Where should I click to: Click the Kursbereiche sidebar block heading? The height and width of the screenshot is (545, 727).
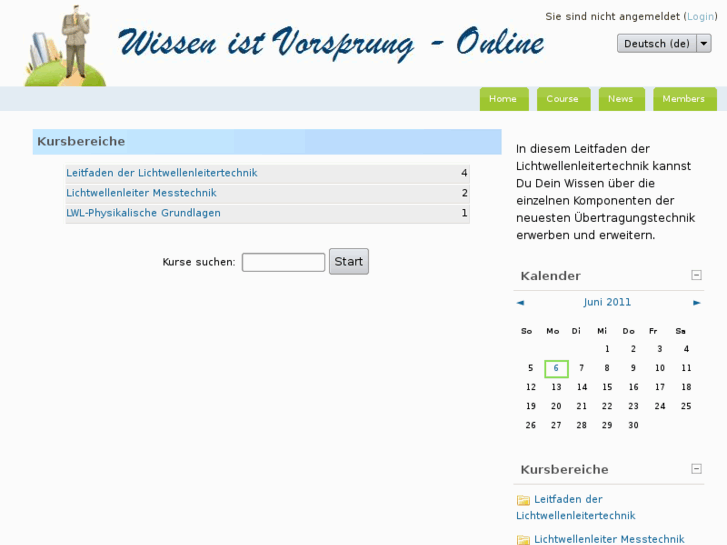564,469
